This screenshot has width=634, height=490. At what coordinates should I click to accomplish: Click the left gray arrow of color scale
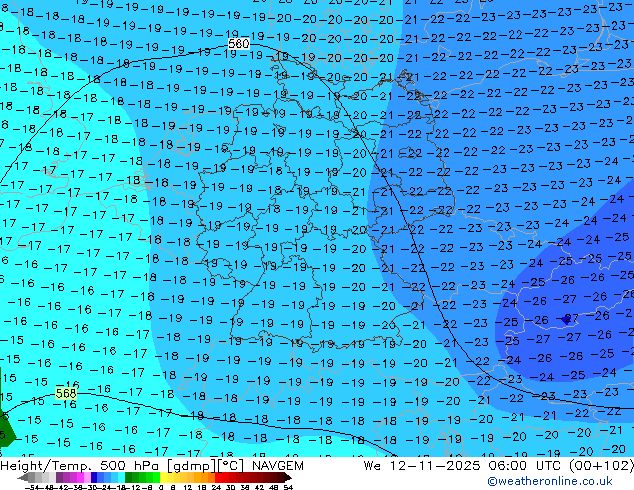click(22, 478)
